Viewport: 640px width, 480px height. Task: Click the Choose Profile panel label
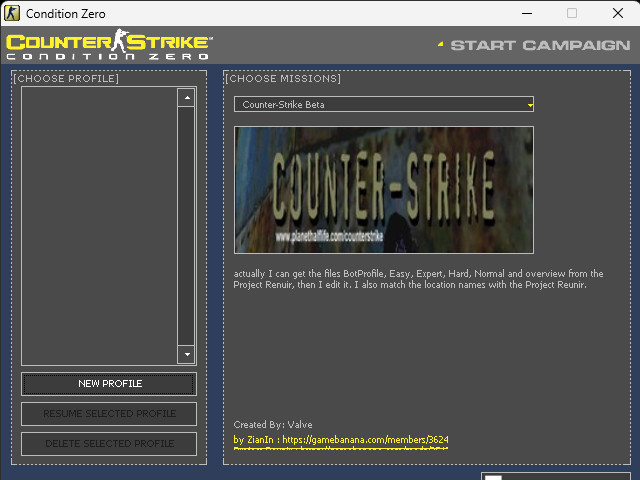pyautogui.click(x=66, y=78)
